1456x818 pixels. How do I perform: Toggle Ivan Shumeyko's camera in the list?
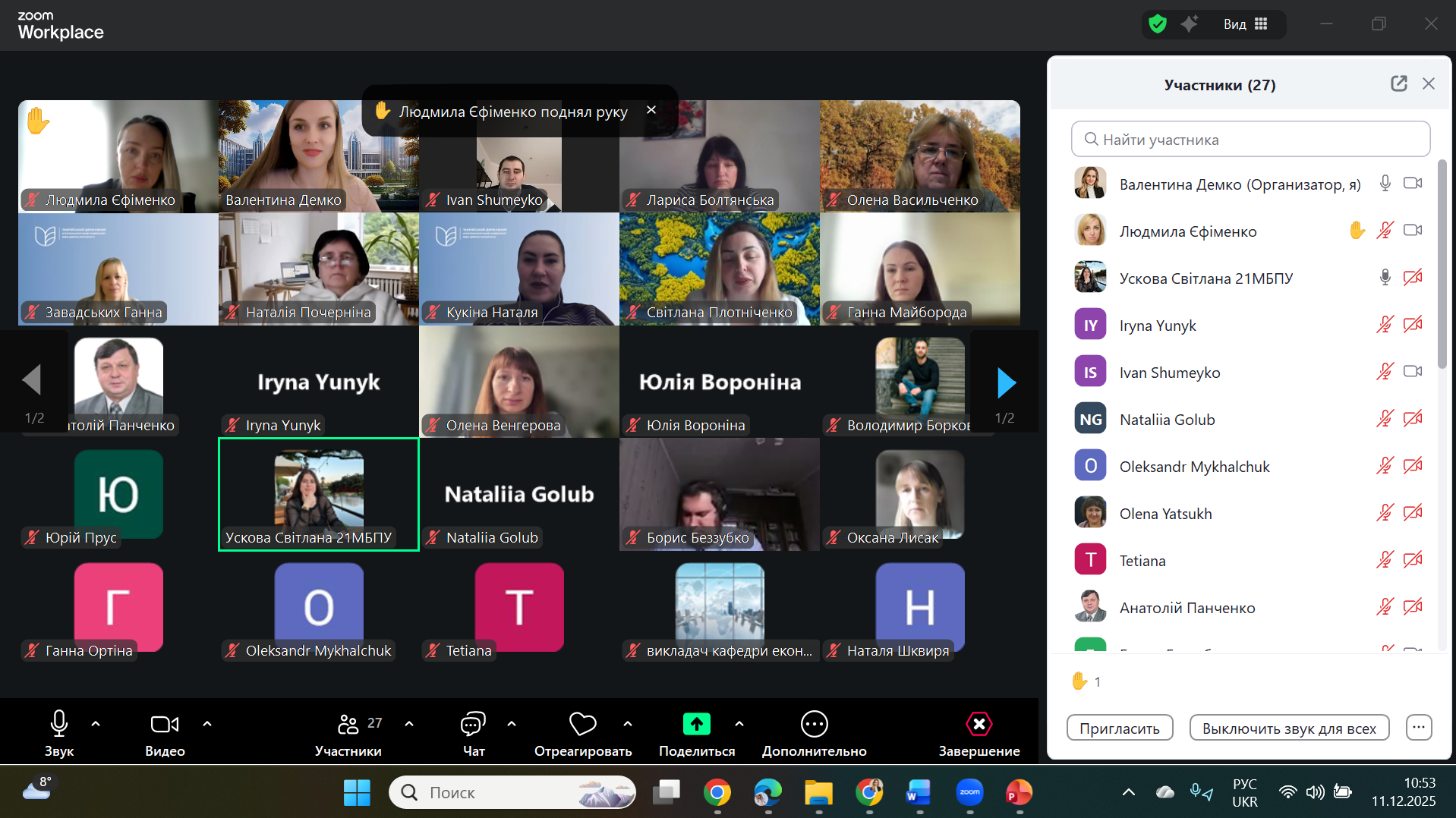[x=1413, y=371]
